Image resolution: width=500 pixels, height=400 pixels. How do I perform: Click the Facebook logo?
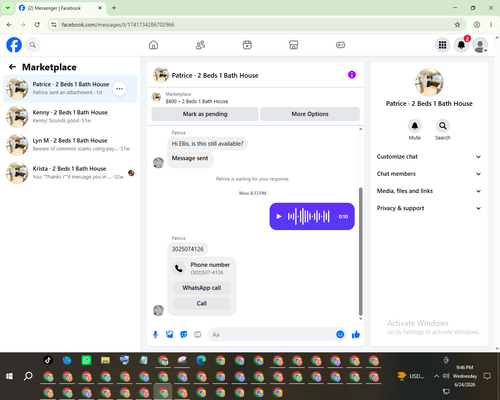[14, 45]
